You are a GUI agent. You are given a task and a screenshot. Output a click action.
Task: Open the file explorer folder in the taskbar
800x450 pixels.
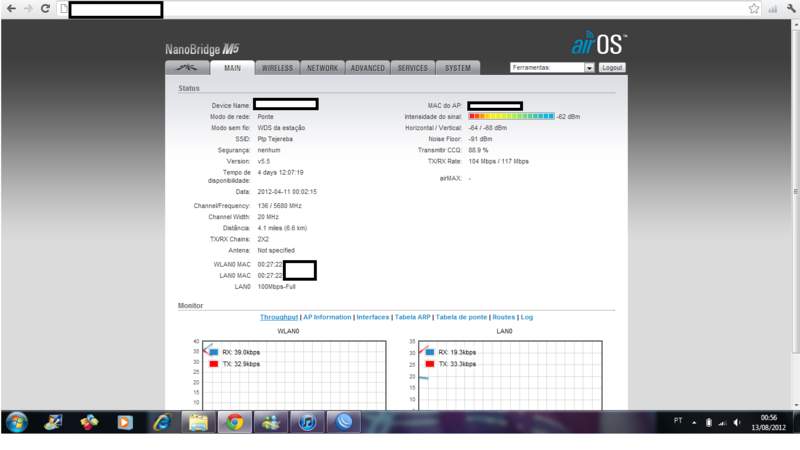198,422
